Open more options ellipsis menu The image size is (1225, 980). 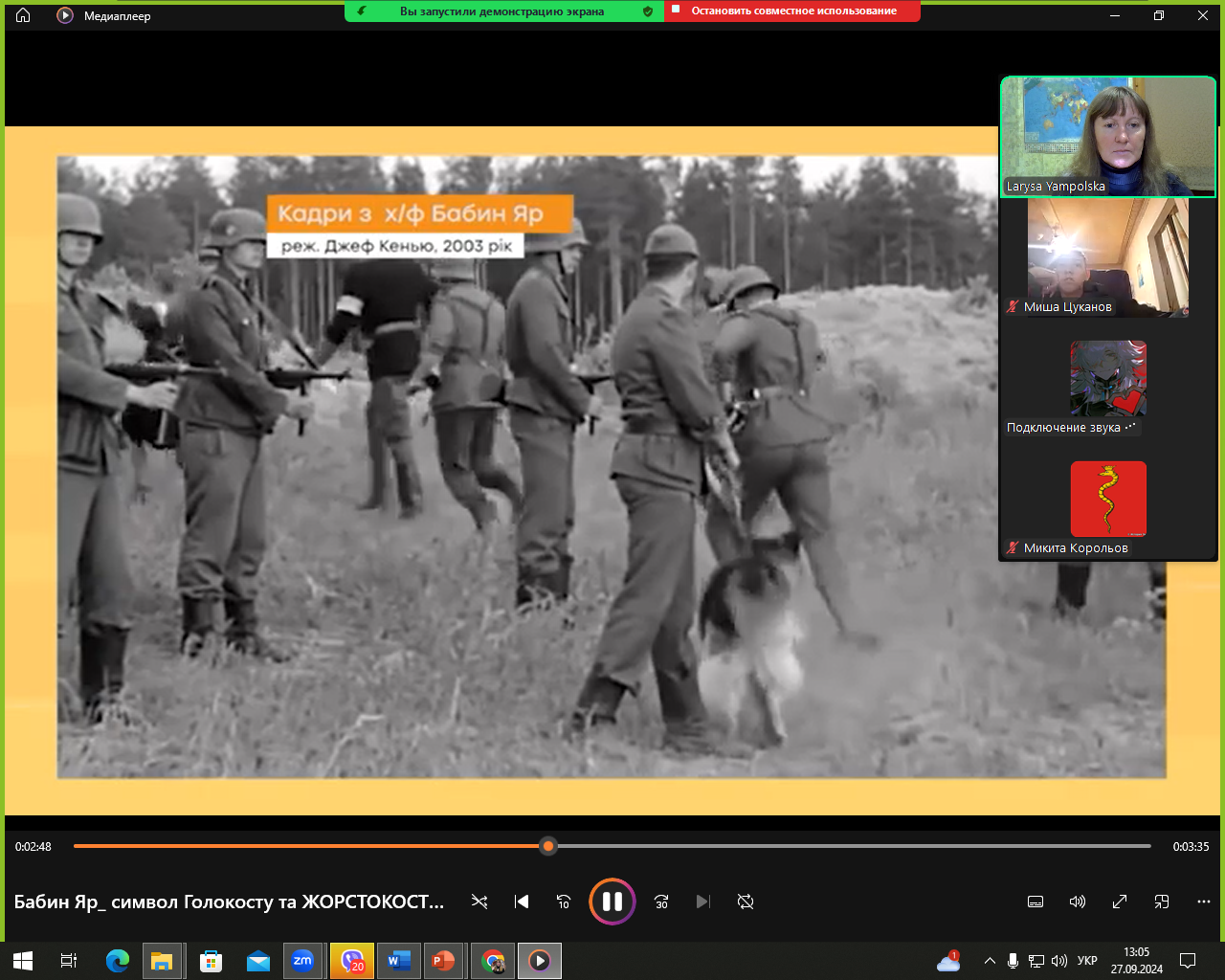click(1204, 902)
